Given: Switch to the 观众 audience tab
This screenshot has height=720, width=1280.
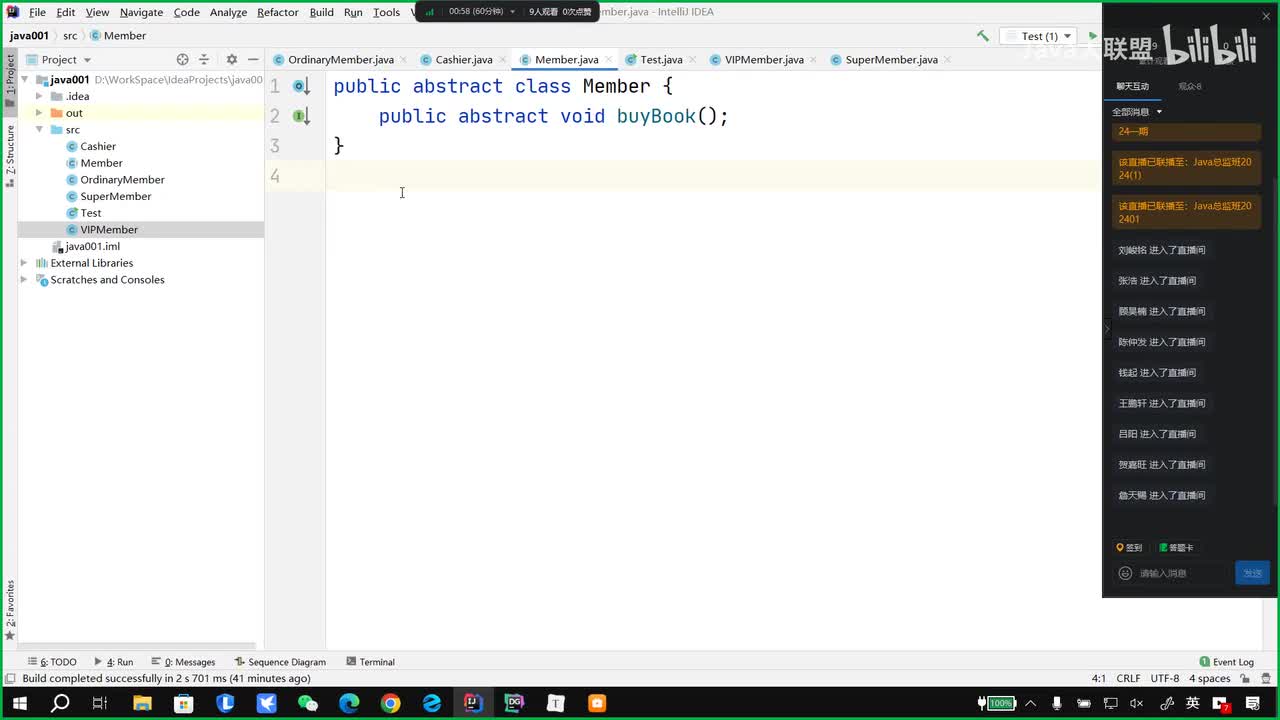Looking at the screenshot, I should coord(1190,87).
